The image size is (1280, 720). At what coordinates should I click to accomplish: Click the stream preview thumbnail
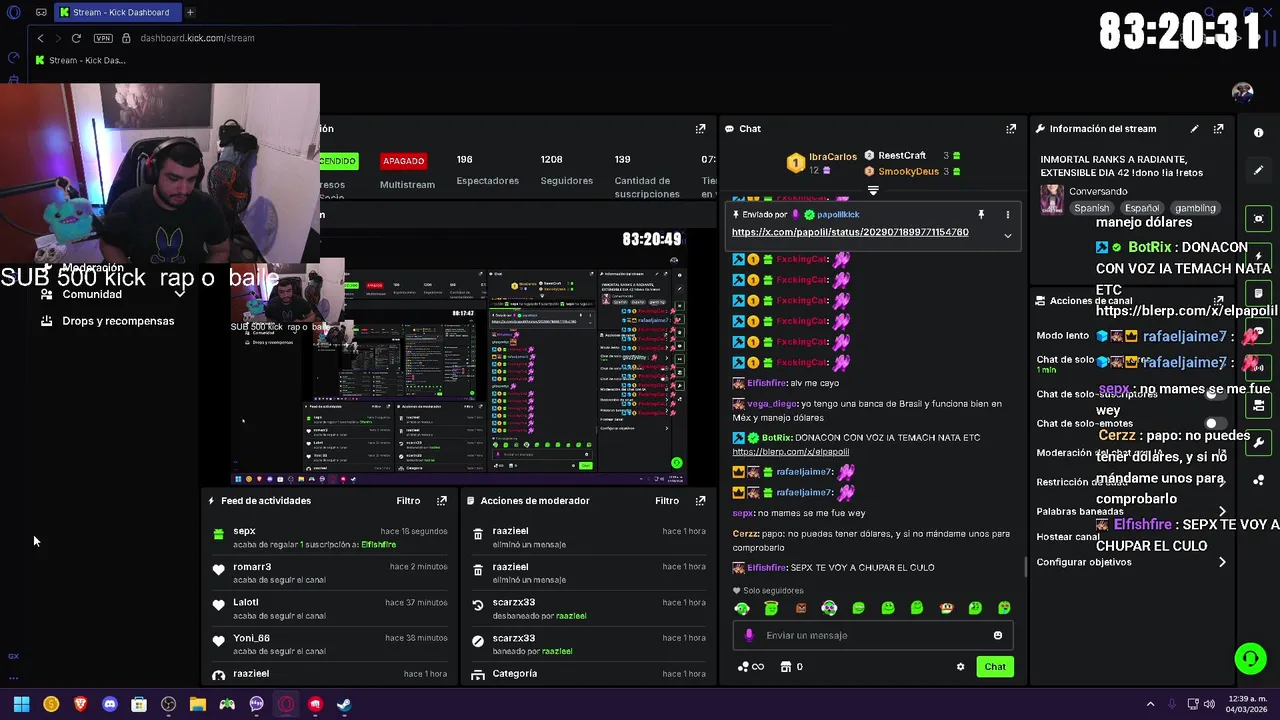[x=458, y=356]
